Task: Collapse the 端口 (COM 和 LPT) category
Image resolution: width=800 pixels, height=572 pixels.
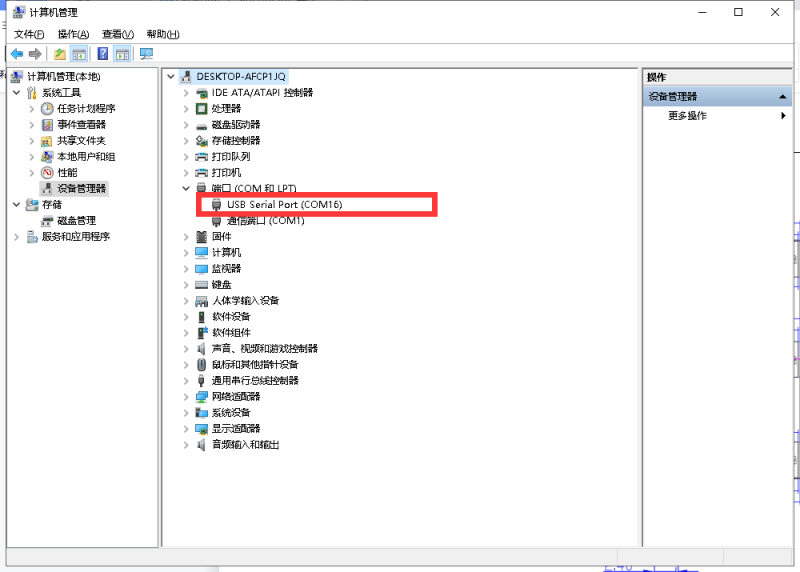Action: (186, 188)
